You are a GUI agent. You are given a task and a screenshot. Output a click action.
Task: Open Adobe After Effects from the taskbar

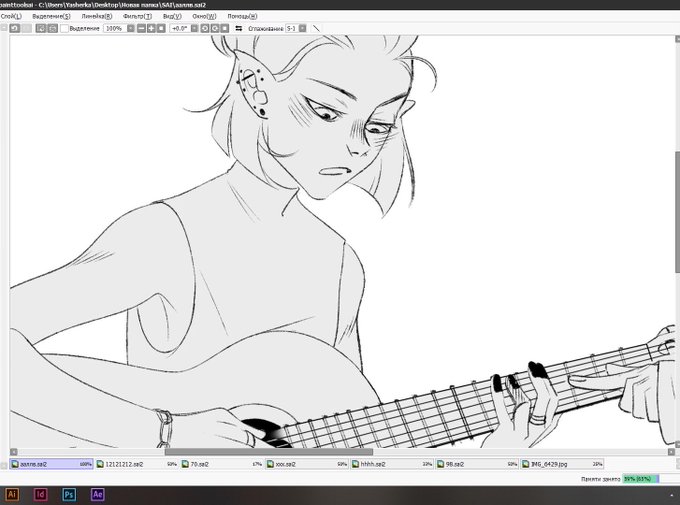point(98,494)
